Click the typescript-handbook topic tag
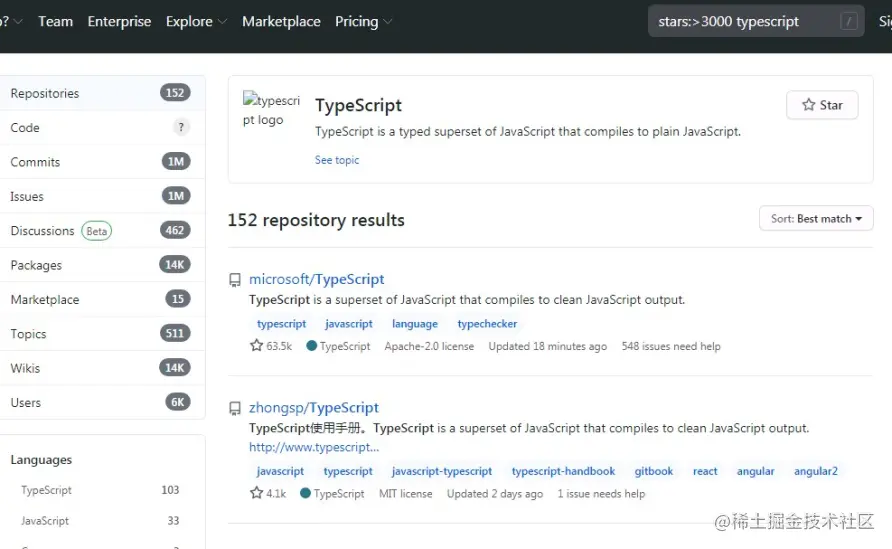This screenshot has height=549, width=892. coord(563,471)
